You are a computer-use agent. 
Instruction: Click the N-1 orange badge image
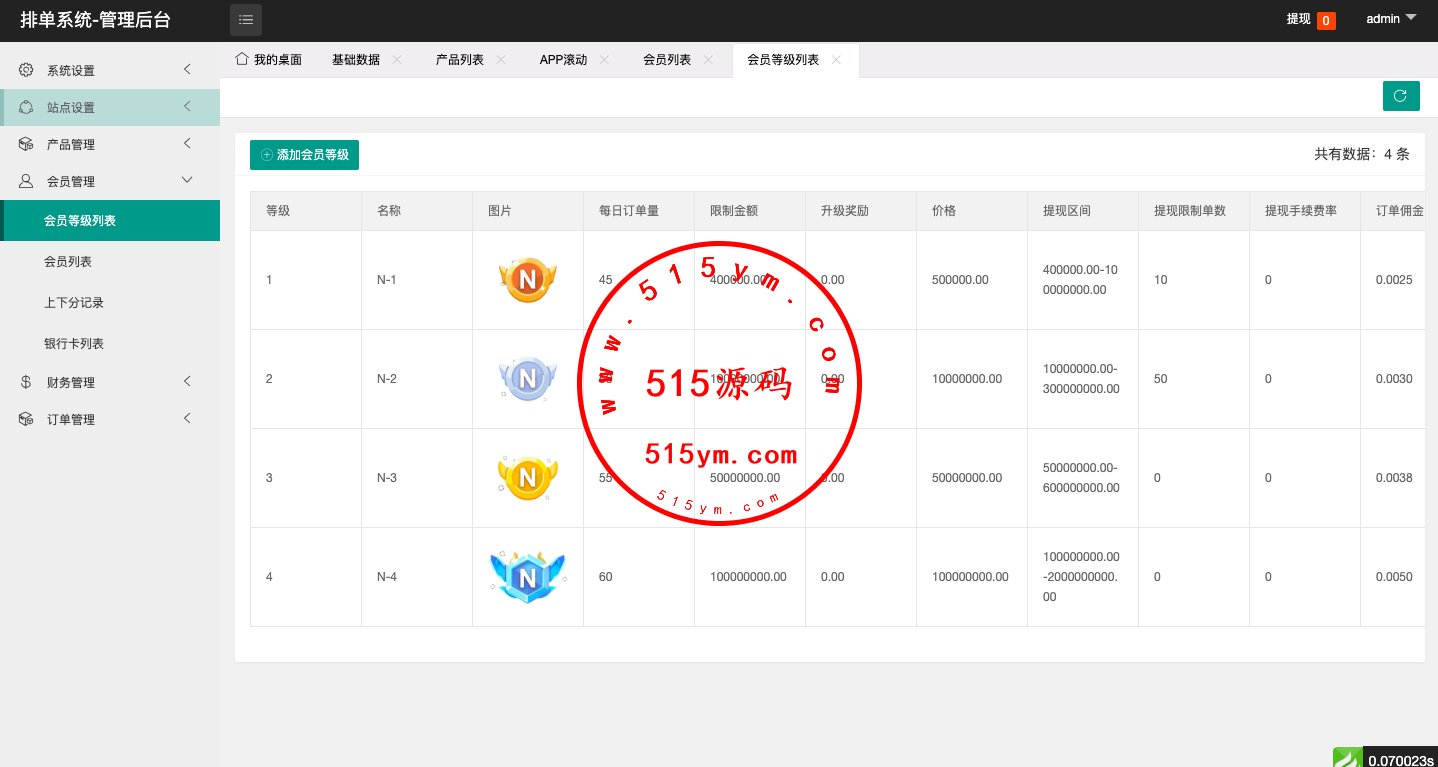coord(527,280)
